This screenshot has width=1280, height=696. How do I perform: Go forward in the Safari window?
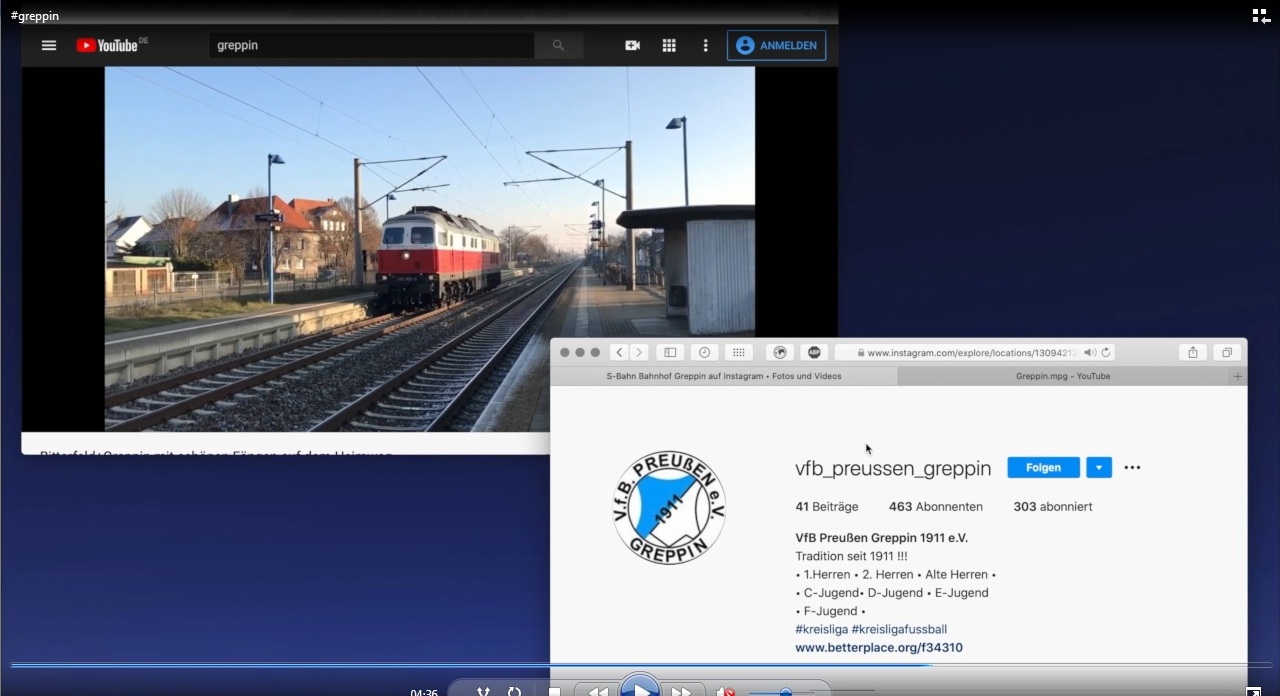tap(639, 352)
